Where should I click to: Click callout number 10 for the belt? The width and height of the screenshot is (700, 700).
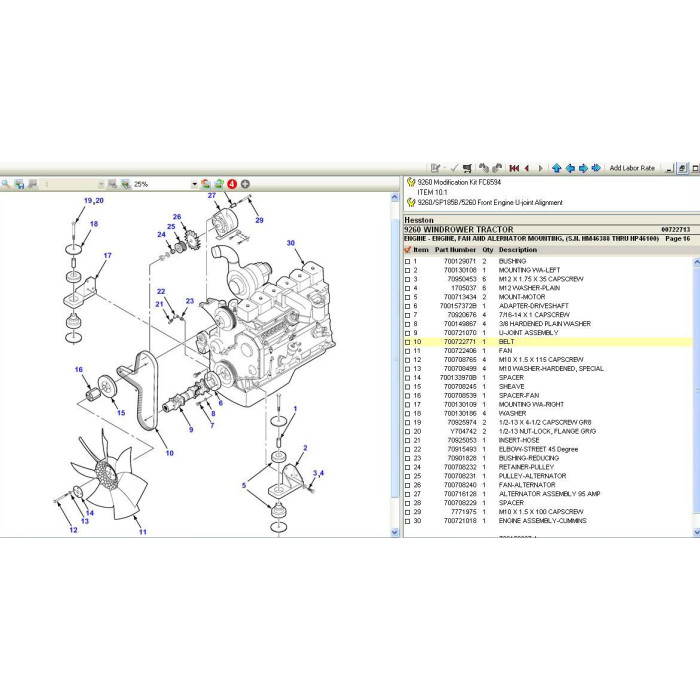(x=170, y=453)
